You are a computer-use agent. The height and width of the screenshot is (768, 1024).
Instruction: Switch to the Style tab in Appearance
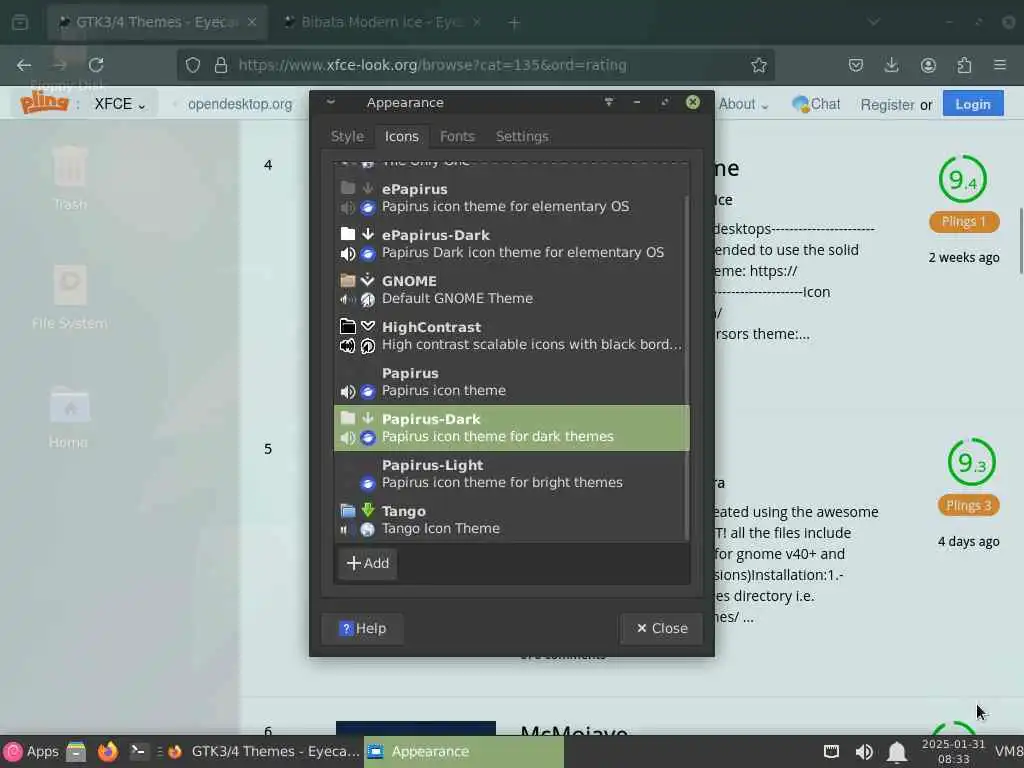click(x=347, y=136)
